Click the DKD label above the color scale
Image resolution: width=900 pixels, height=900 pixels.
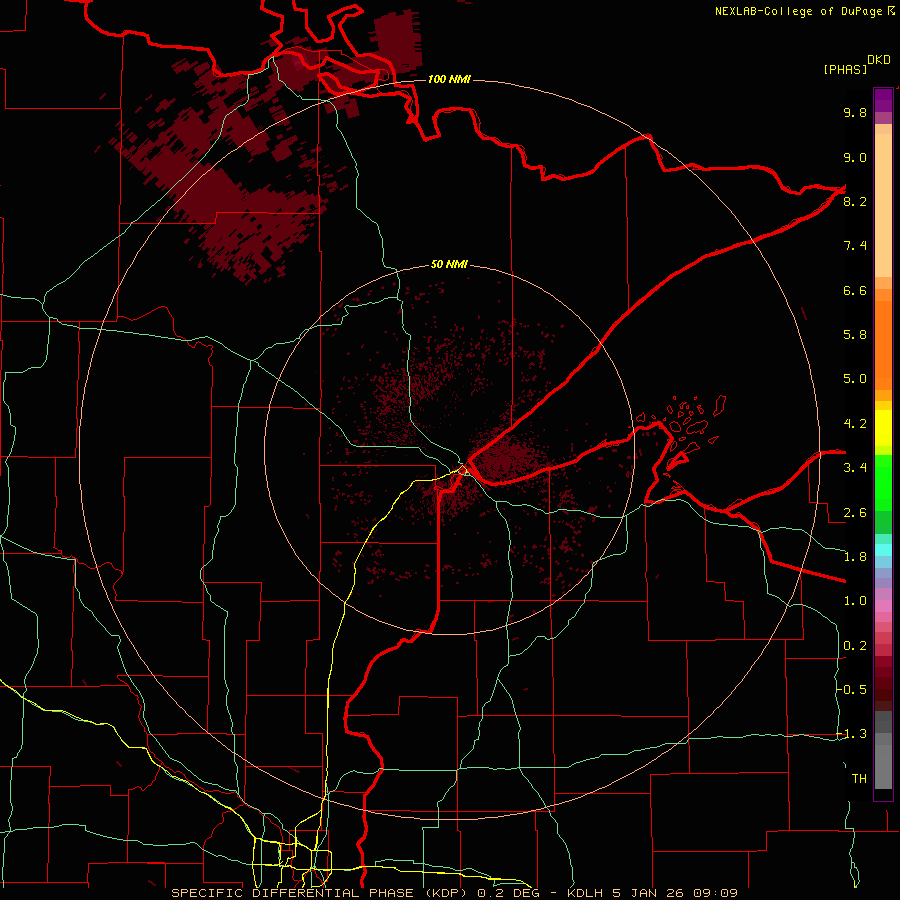pyautogui.click(x=879, y=60)
